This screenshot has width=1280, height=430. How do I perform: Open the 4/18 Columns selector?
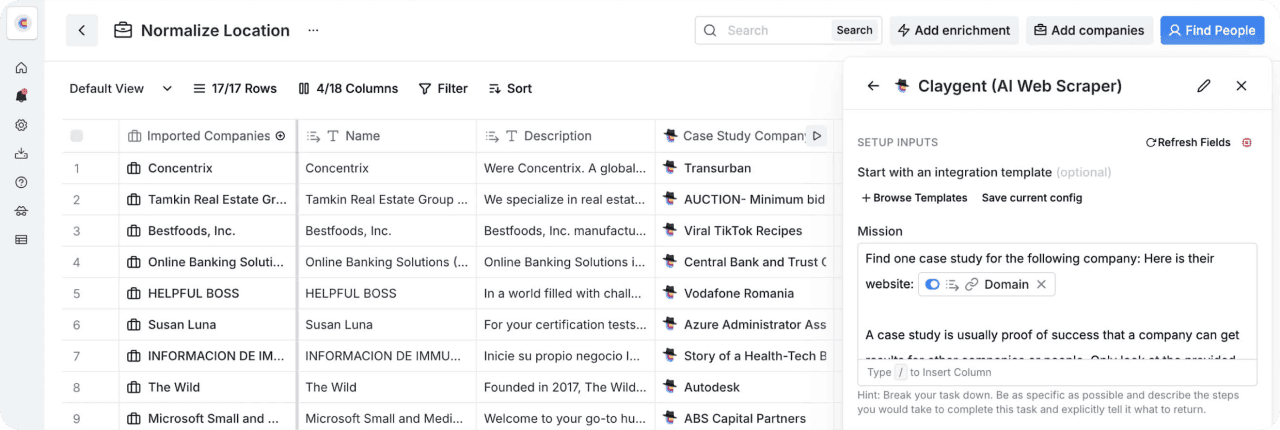(348, 88)
